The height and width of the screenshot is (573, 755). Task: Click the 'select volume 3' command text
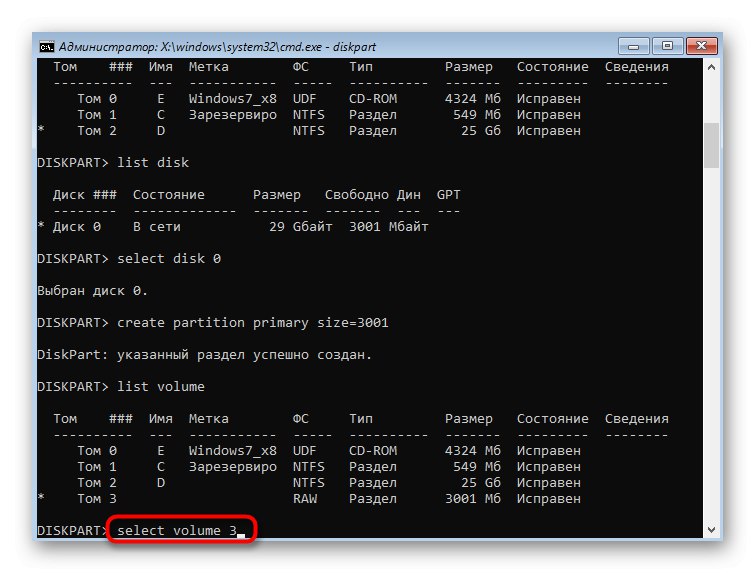tap(177, 531)
